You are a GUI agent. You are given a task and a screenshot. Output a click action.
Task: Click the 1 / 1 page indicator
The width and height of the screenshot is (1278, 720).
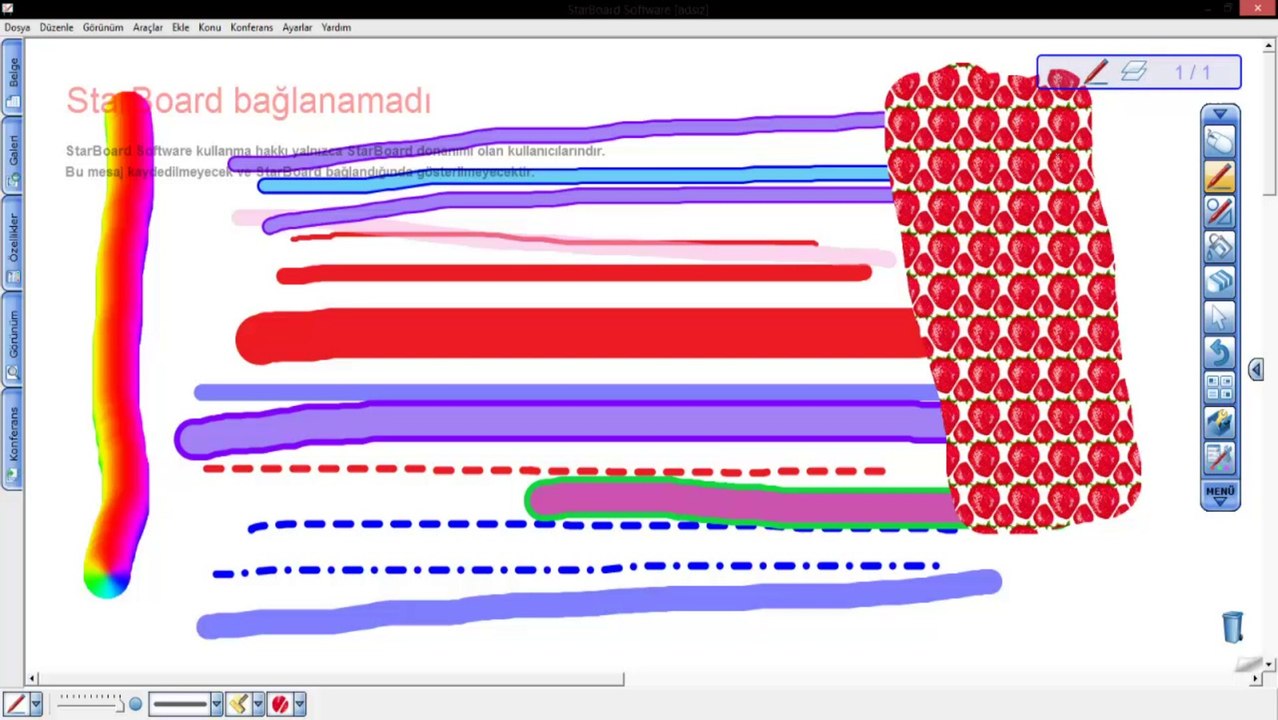coord(1192,72)
